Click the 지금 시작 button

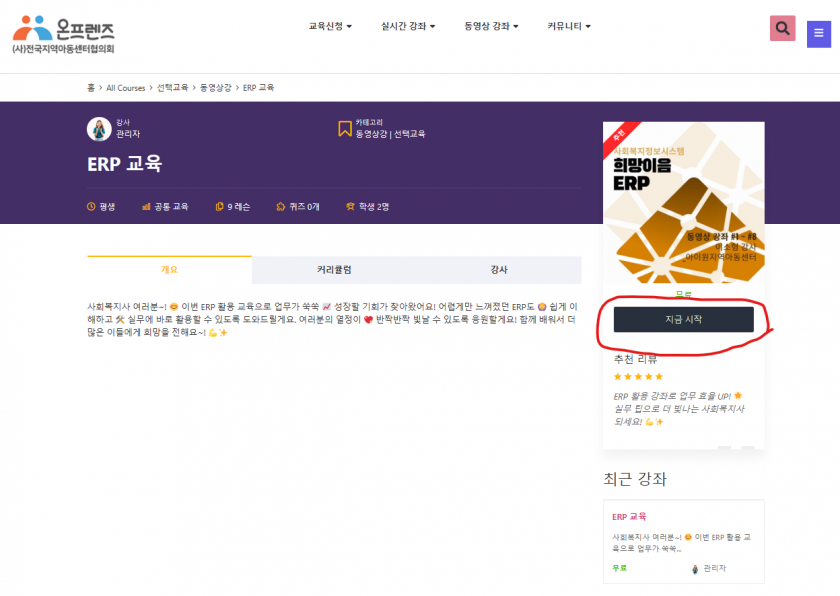click(x=684, y=320)
